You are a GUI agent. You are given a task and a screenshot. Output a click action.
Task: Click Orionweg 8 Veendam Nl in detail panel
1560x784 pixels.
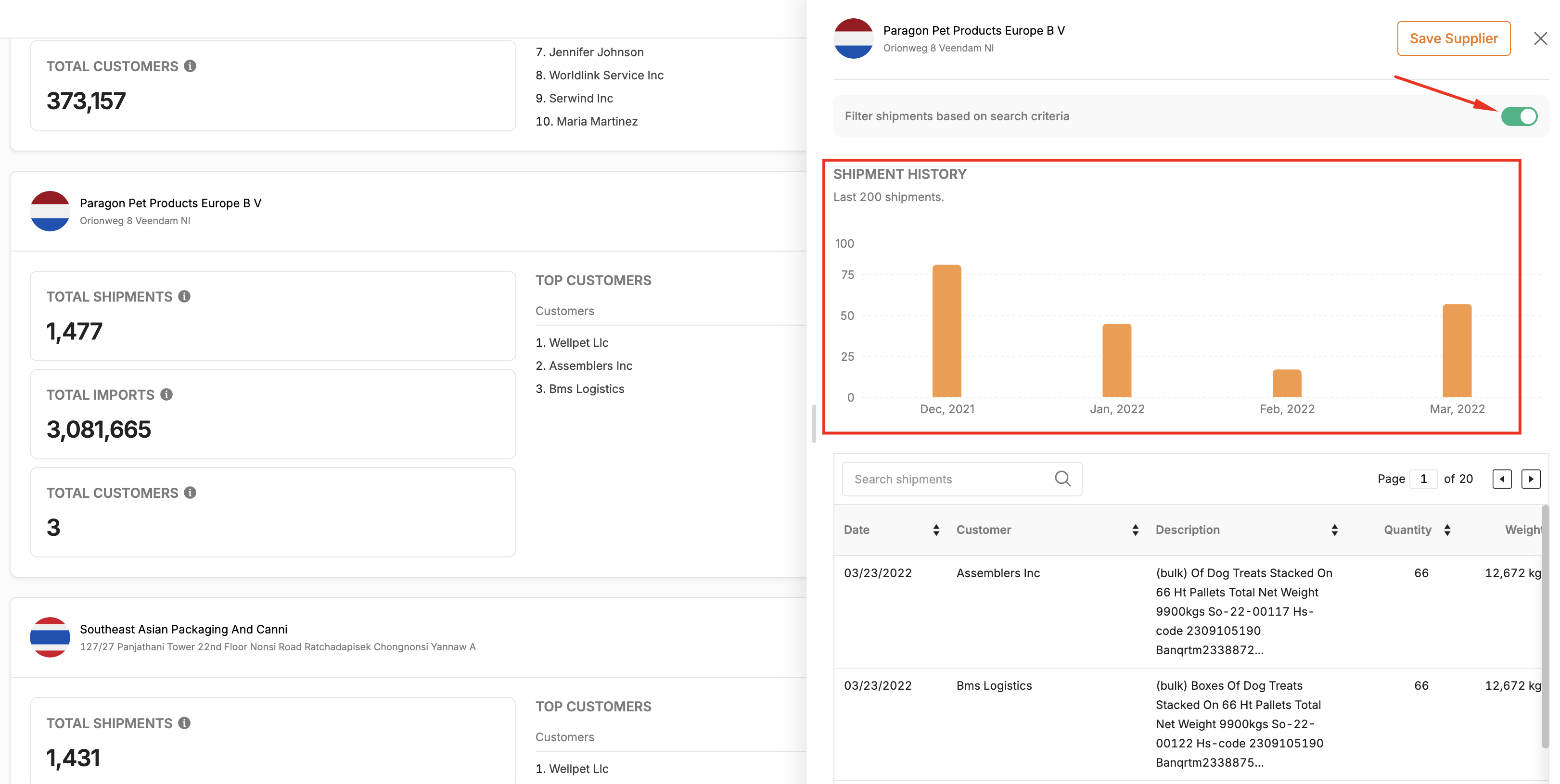tap(938, 48)
